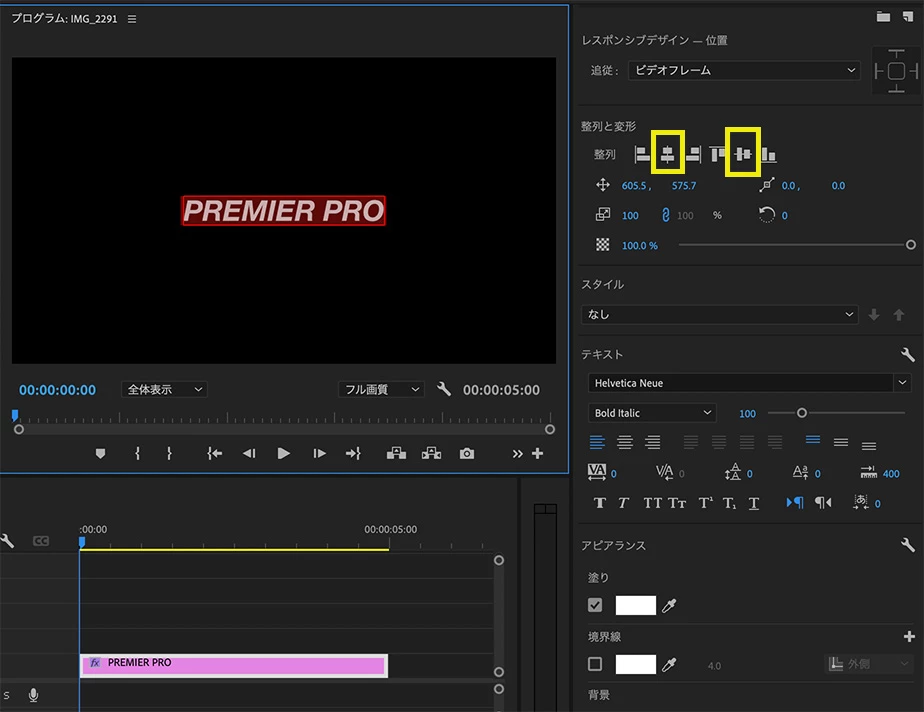The image size is (924, 712).
Task: Go to In point
Action: [x=214, y=453]
